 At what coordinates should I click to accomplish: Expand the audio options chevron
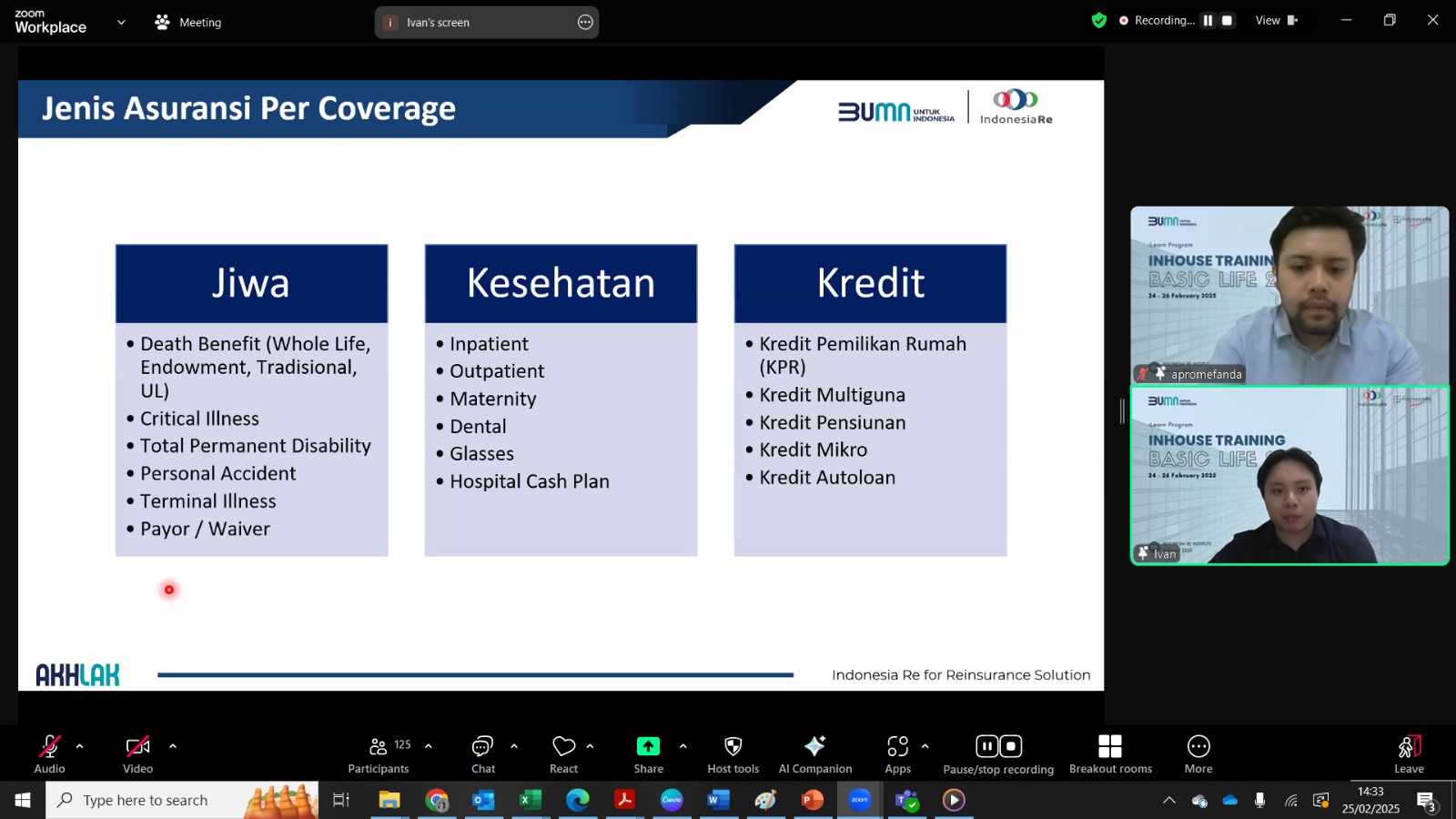point(79,746)
